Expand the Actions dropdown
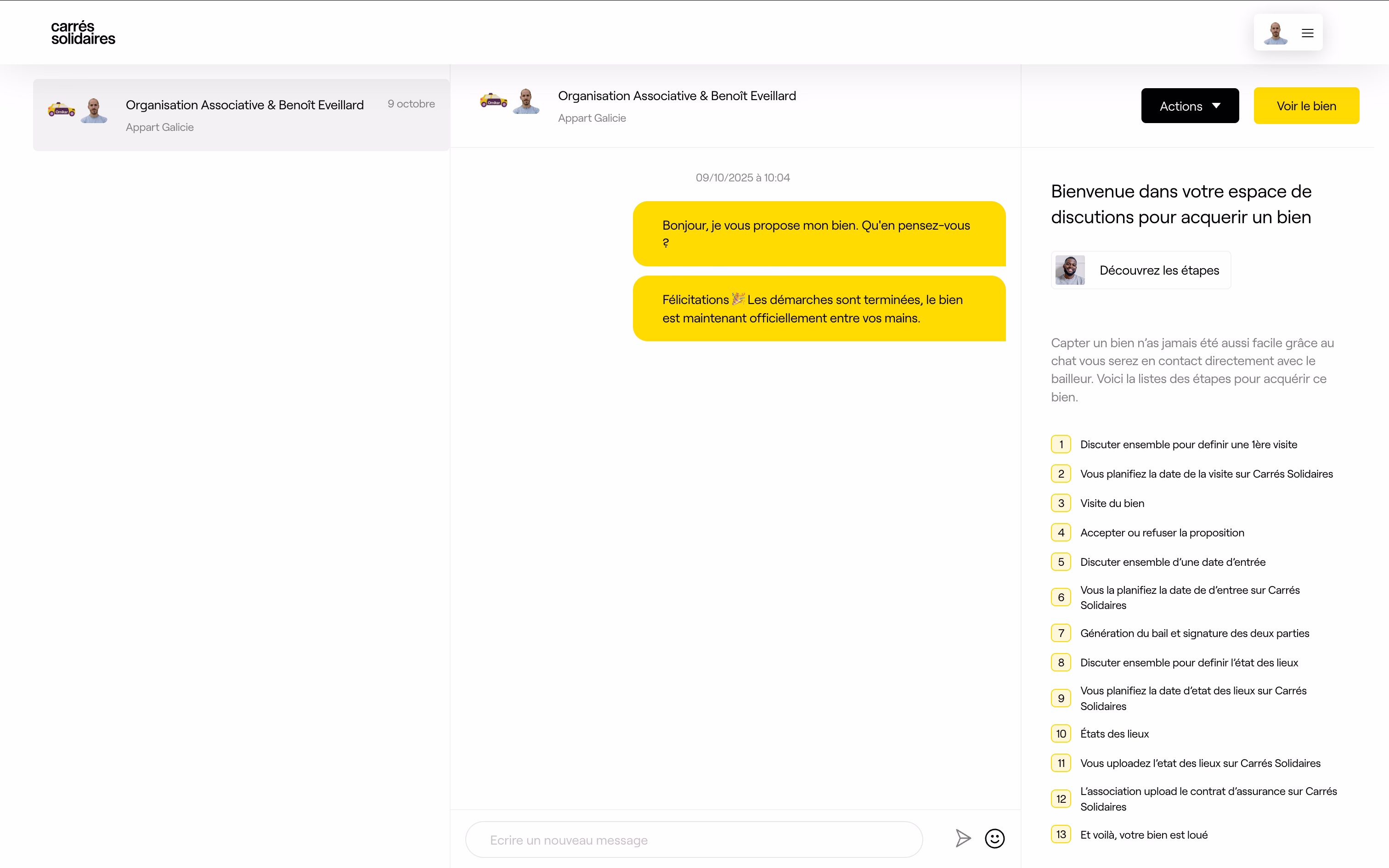This screenshot has width=1389, height=868. coord(1189,106)
